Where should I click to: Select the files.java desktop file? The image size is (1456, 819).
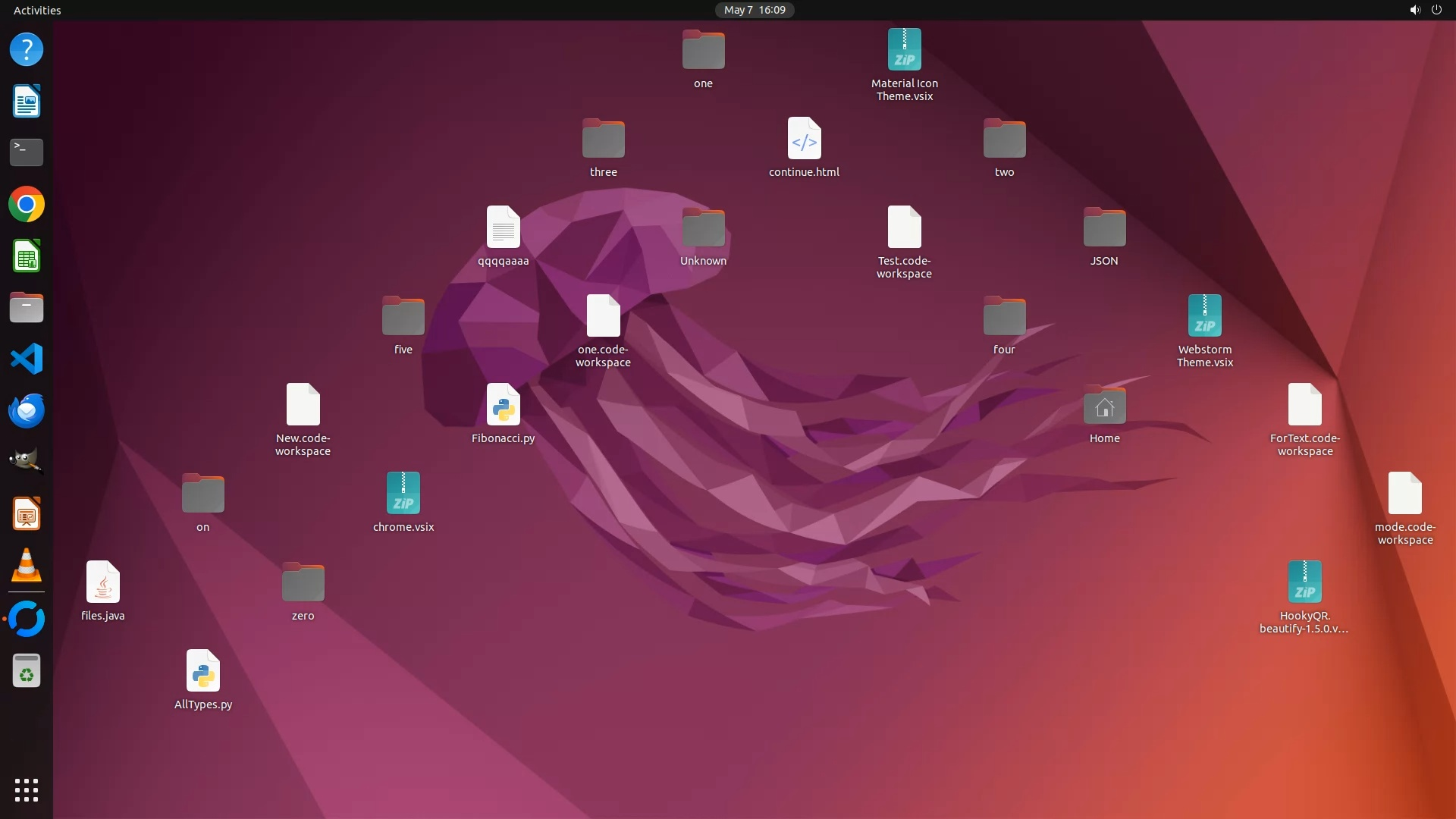102,582
